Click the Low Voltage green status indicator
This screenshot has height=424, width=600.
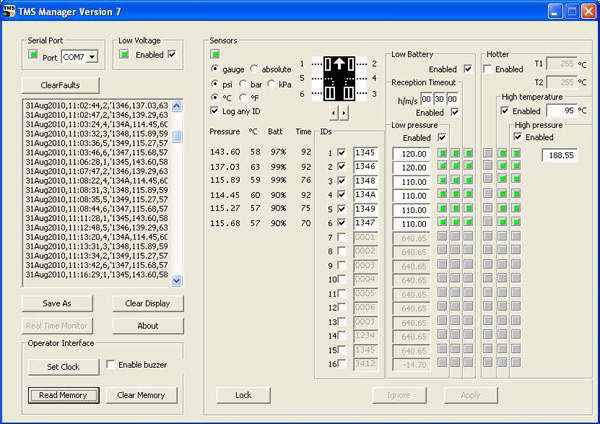pos(124,54)
